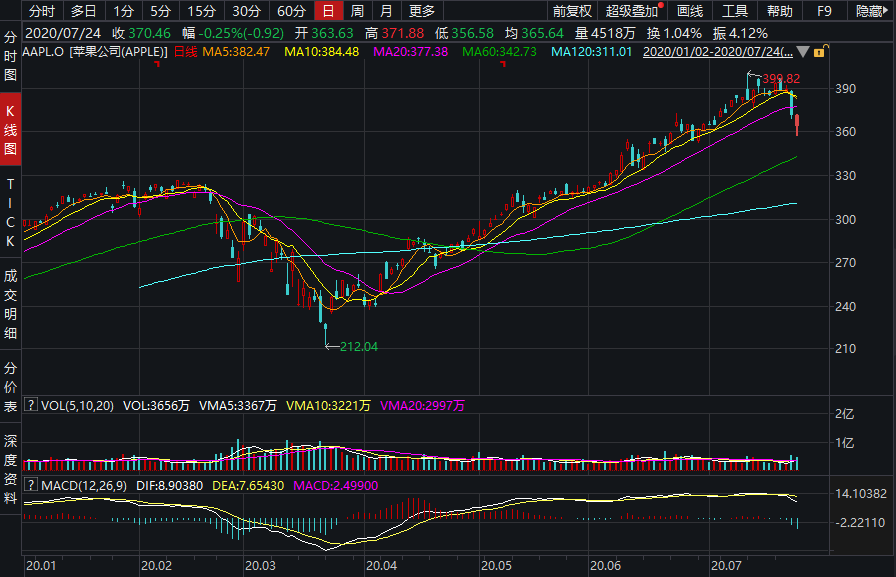Click the yellow unlock padlock icon
The width and height of the screenshot is (896, 577).
coord(820,51)
